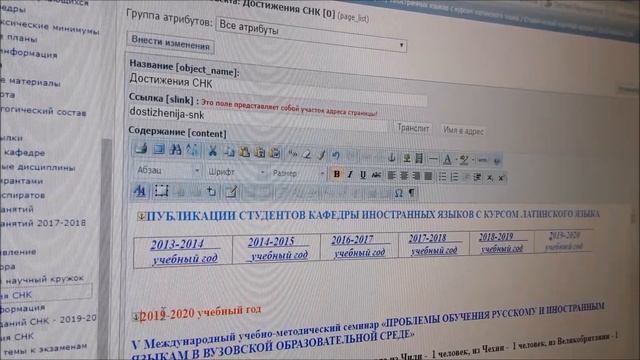Viewport: 640px width, 360px height.
Task: Apply subscript formatting
Action: point(489,178)
